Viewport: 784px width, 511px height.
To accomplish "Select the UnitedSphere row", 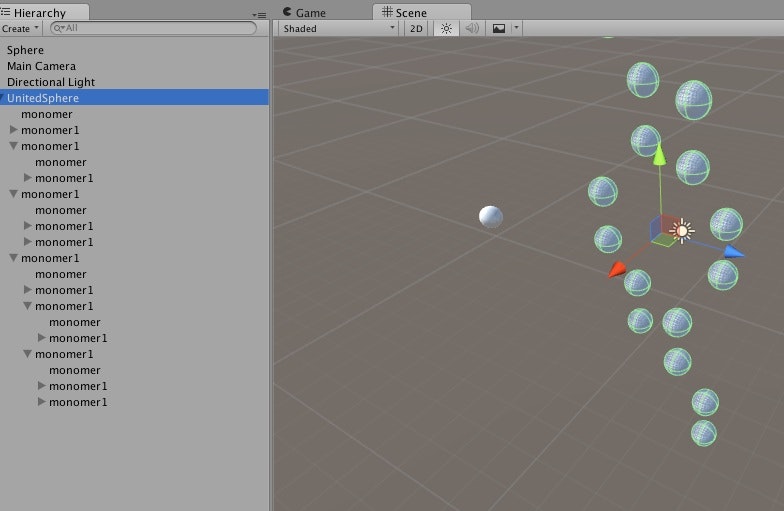I will click(134, 98).
